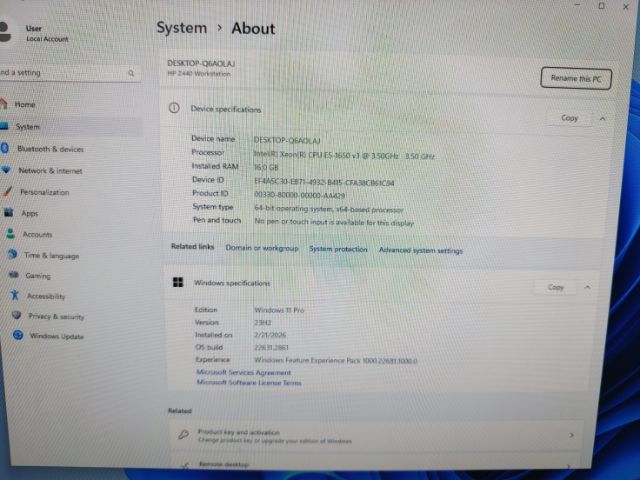Image resolution: width=640 pixels, height=480 pixels.
Task: Click the Device specifications info icon
Action: pyautogui.click(x=174, y=108)
